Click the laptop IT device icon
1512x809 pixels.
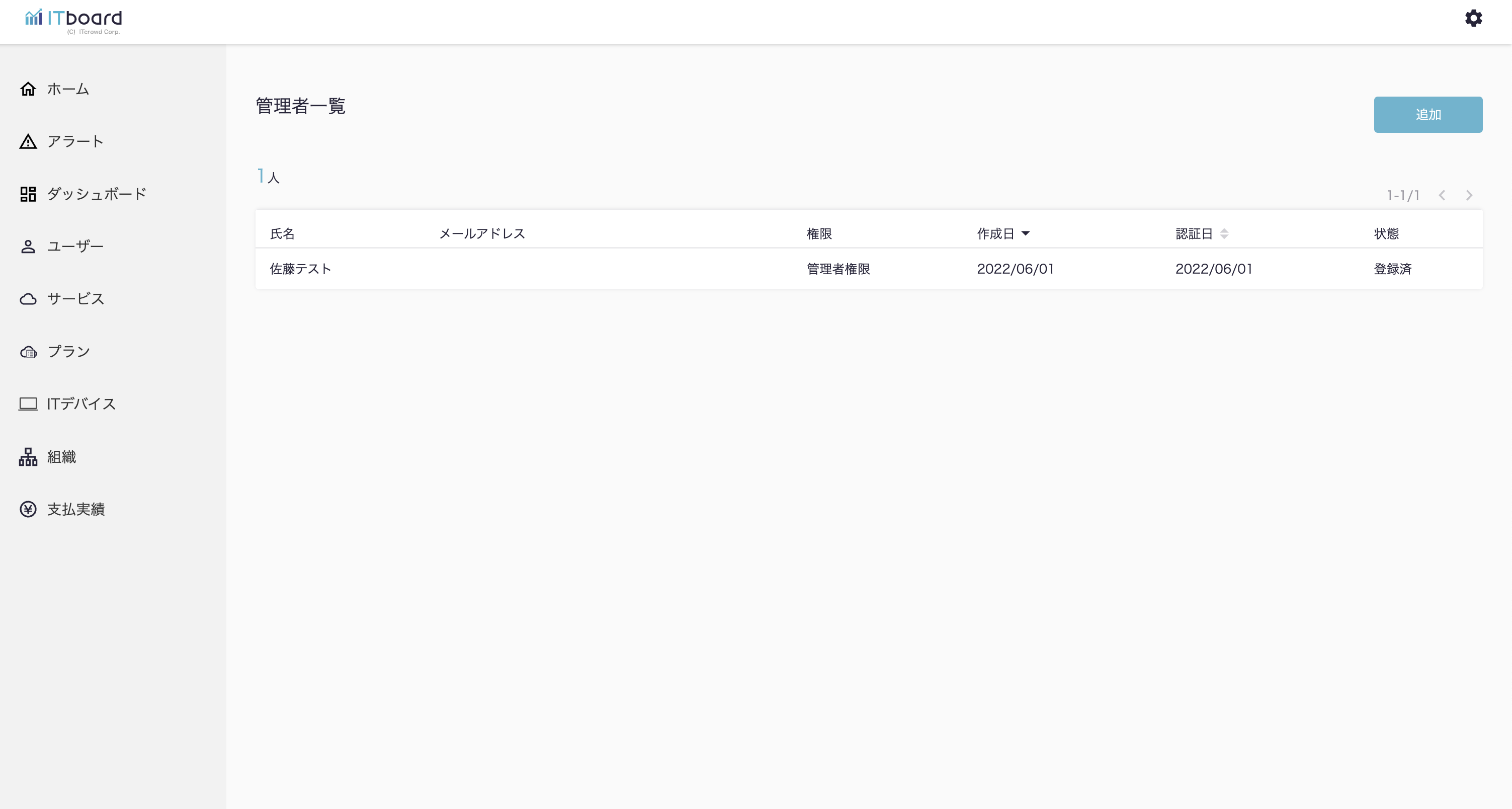pos(28,404)
